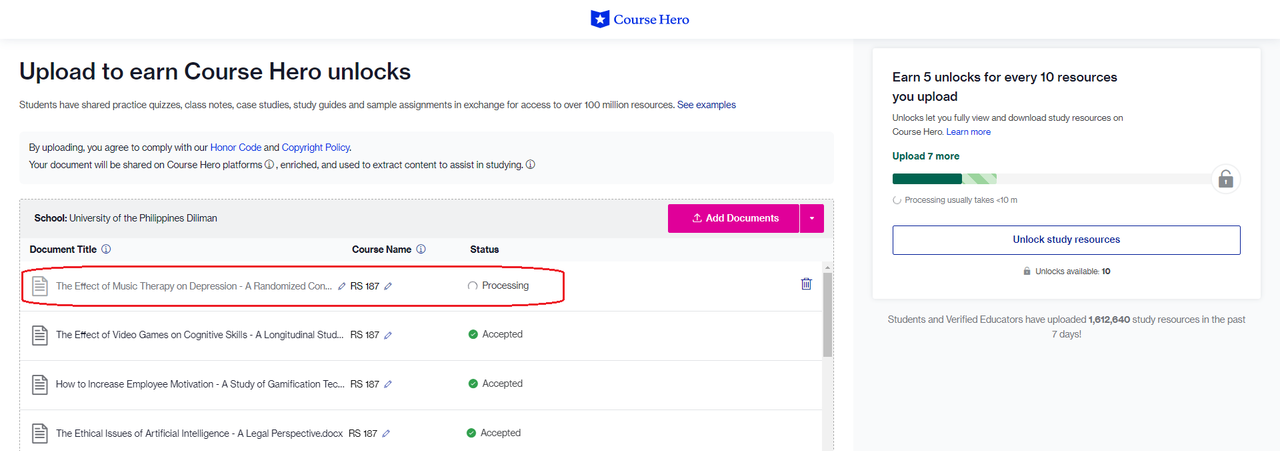Click 'Accepted' status in Ethical Issues row
The image size is (1280, 451).
(500, 433)
